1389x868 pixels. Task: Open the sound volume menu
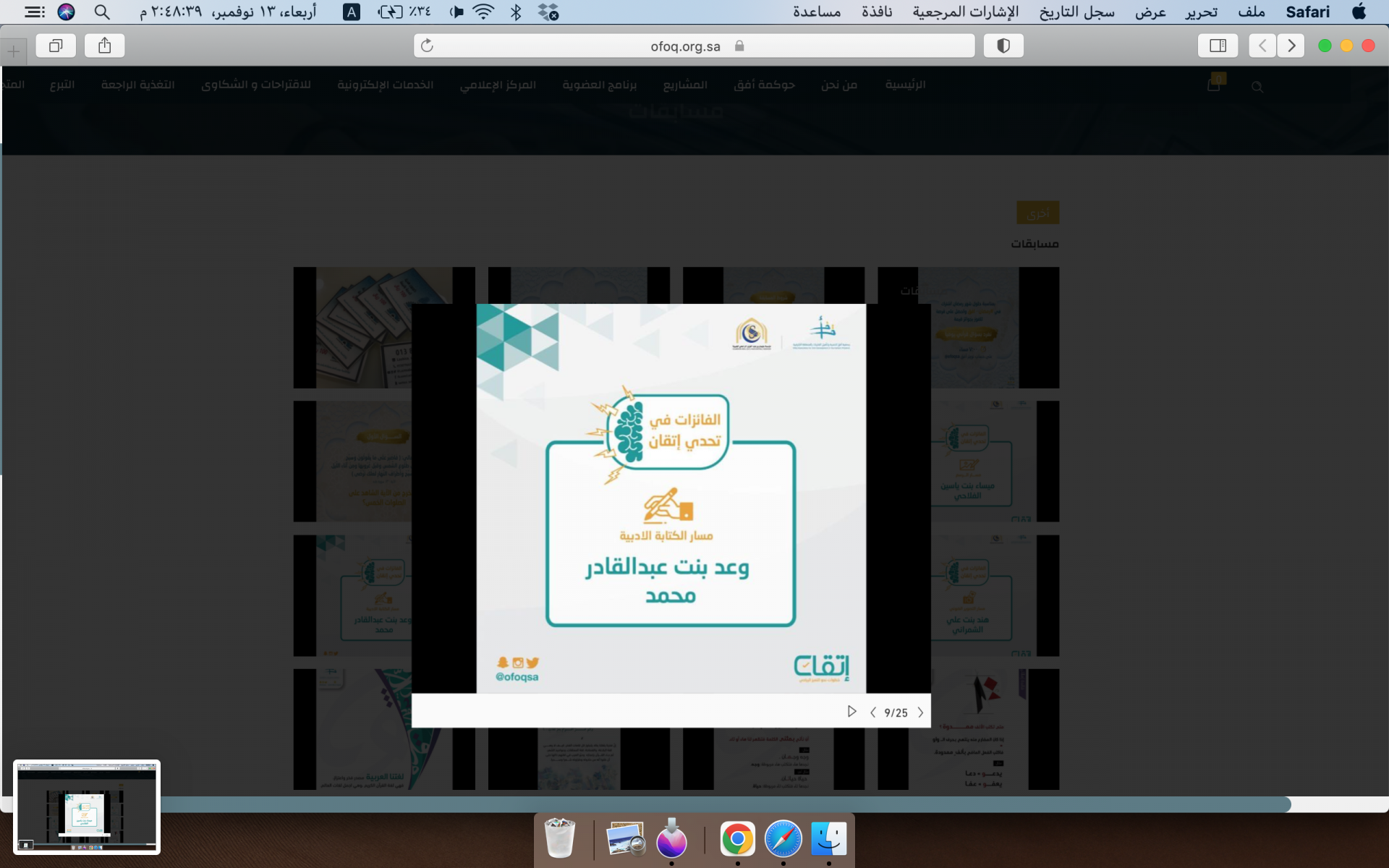[456, 12]
